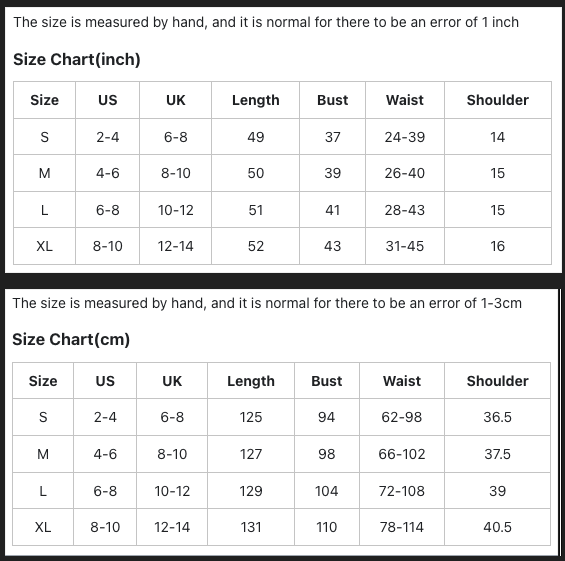Click the 40.5 shoulder value

click(498, 527)
